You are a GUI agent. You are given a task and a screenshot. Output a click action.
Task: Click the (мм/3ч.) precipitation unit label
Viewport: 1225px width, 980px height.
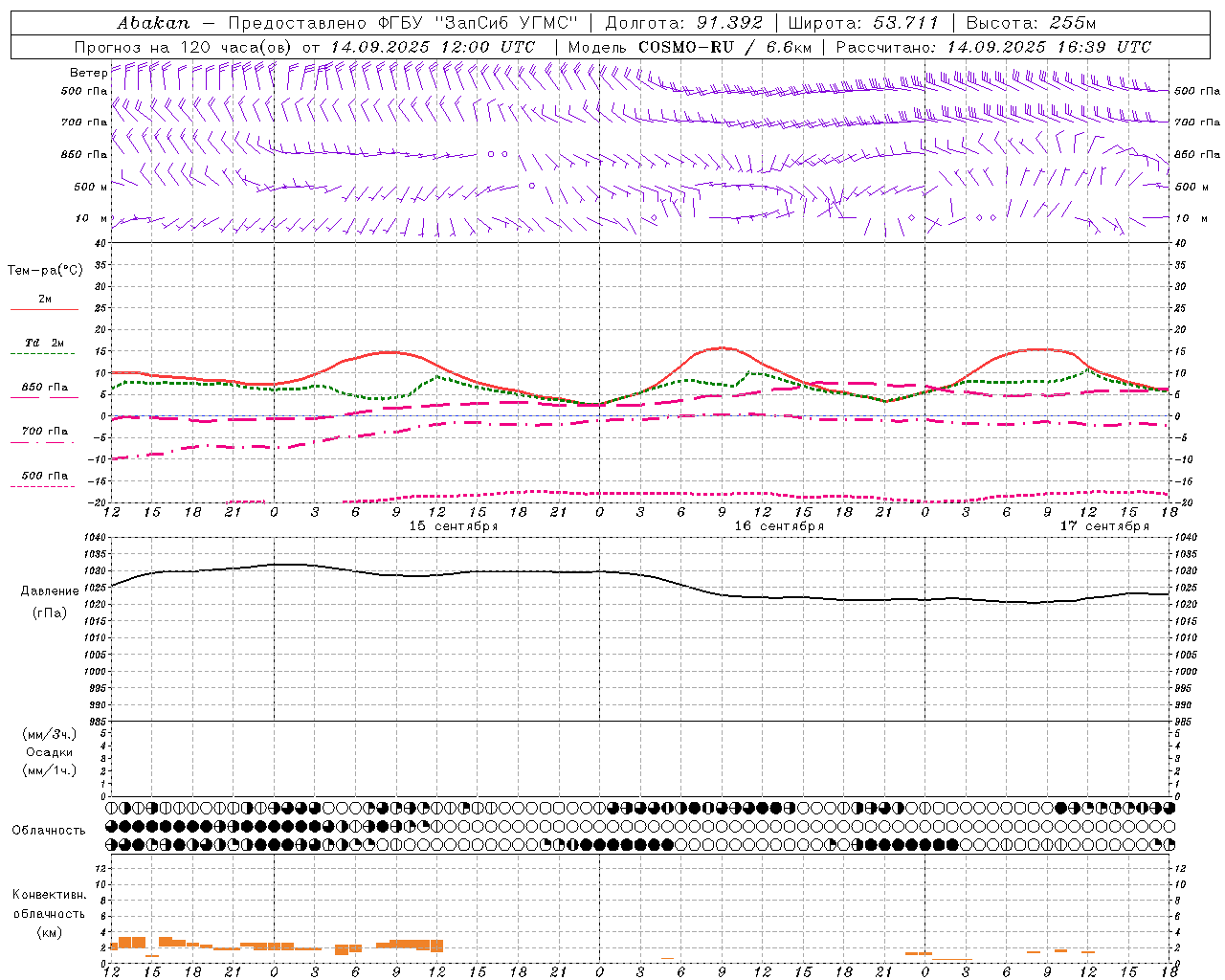click(50, 735)
